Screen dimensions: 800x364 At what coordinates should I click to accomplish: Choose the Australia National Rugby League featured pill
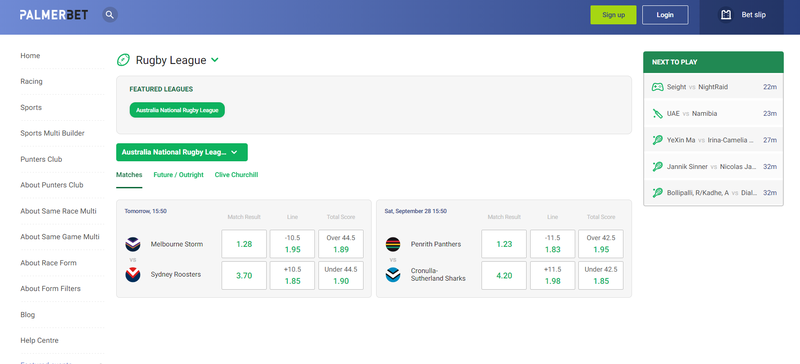coord(177,110)
